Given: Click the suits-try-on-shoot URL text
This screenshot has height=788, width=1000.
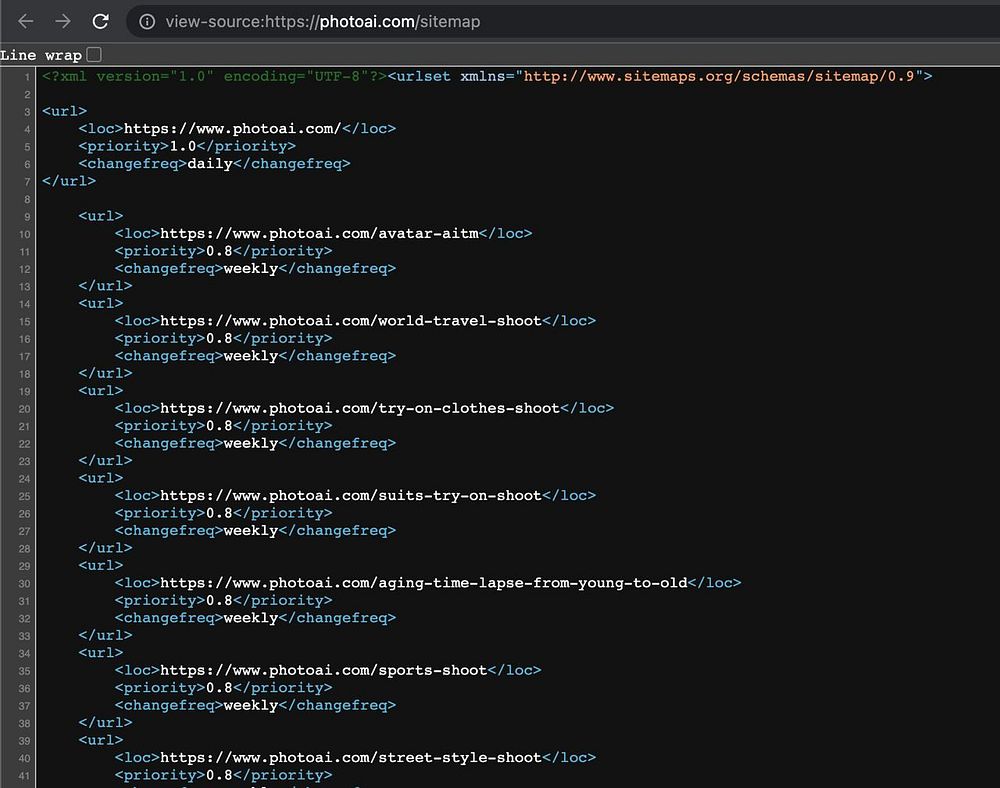Looking at the screenshot, I should pyautogui.click(x=351, y=495).
